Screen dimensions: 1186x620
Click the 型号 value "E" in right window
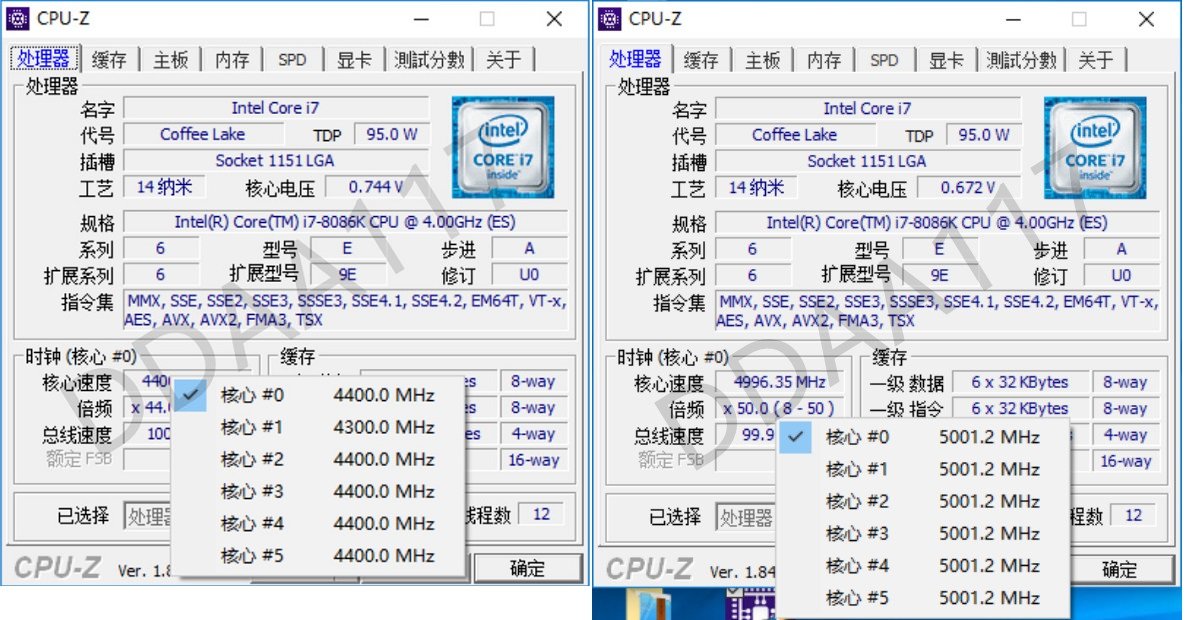(939, 249)
